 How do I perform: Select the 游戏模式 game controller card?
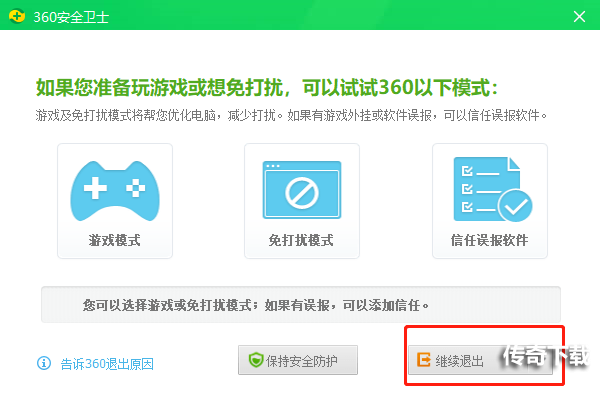click(115, 201)
